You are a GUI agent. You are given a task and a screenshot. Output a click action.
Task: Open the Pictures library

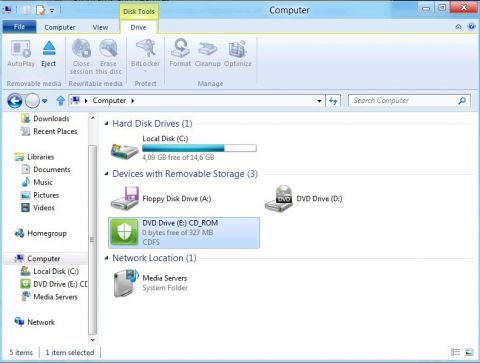coord(40,195)
